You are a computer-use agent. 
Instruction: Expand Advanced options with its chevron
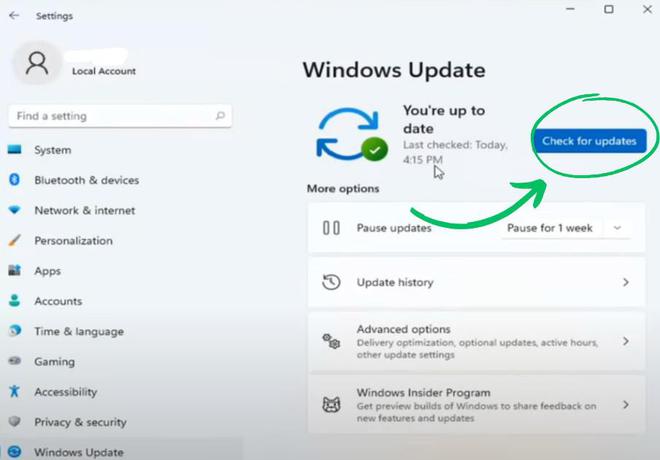[x=625, y=341]
